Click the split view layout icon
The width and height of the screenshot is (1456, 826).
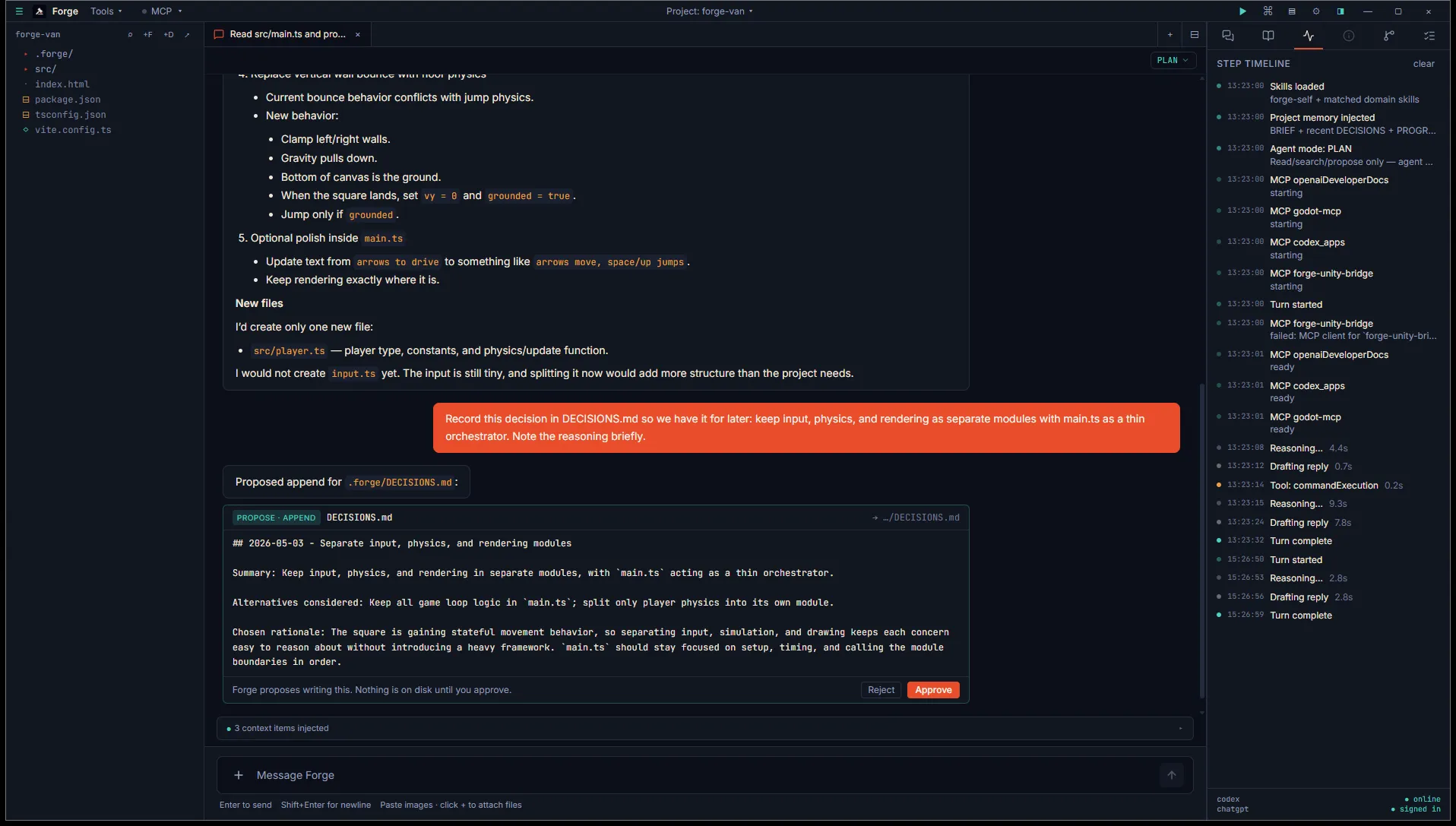point(1195,35)
